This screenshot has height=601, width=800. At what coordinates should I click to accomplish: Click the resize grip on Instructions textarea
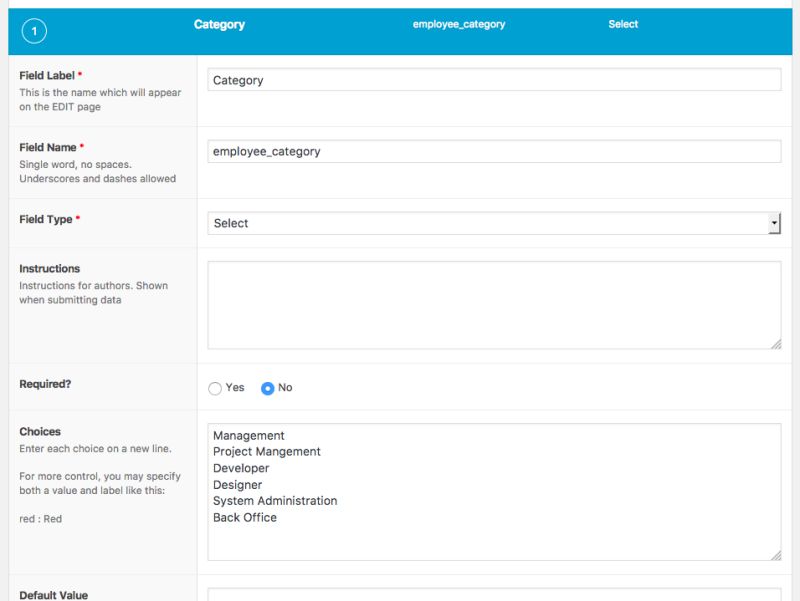pos(774,344)
